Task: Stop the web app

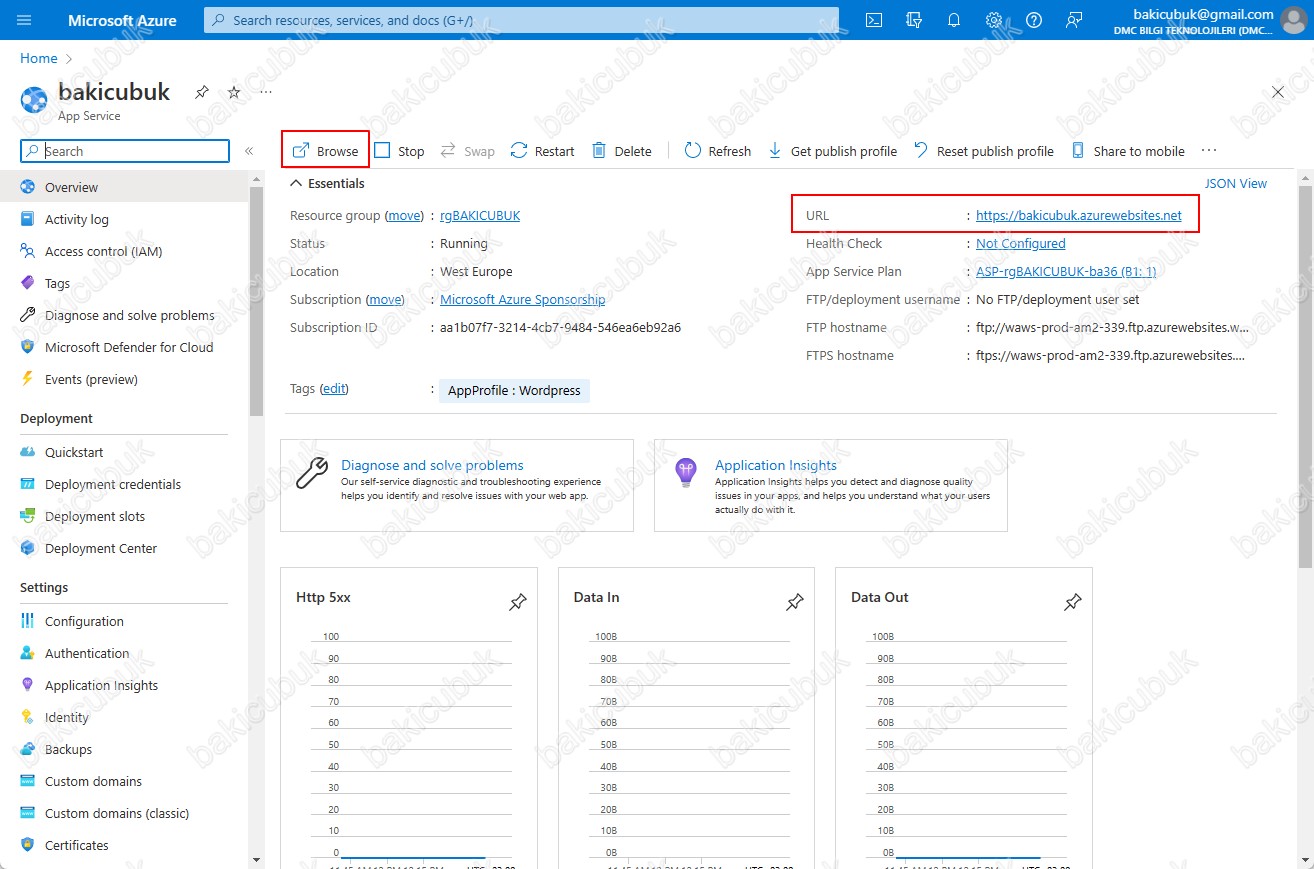Action: [x=399, y=151]
